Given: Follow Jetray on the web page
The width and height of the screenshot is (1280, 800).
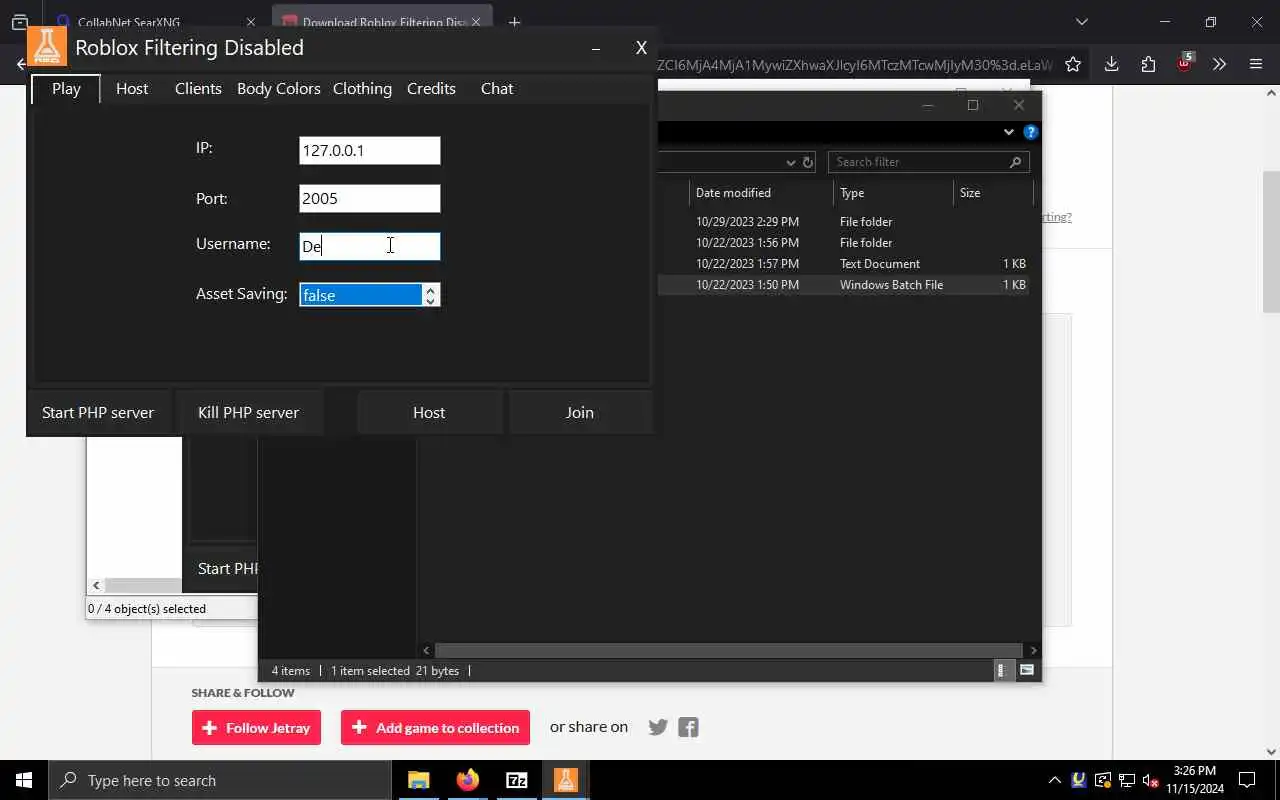Looking at the screenshot, I should click(256, 728).
